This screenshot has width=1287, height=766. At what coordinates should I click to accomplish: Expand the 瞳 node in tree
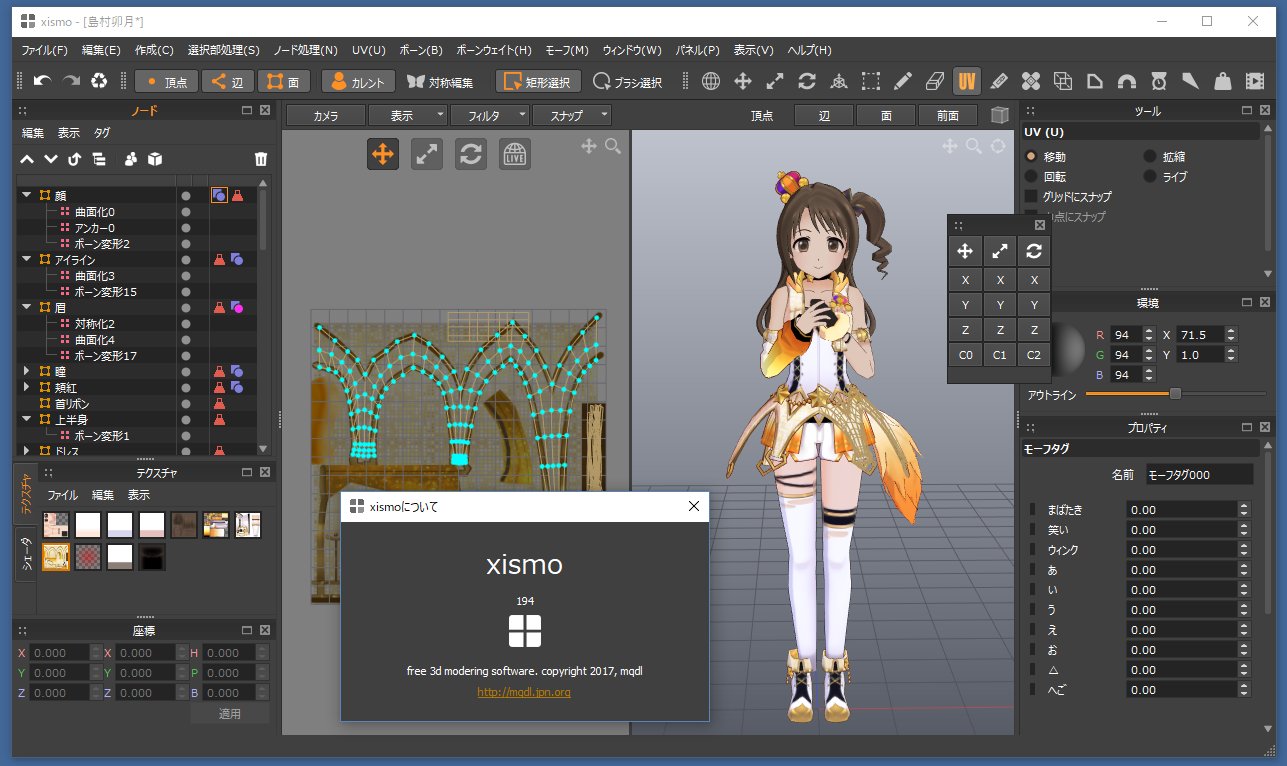point(27,371)
